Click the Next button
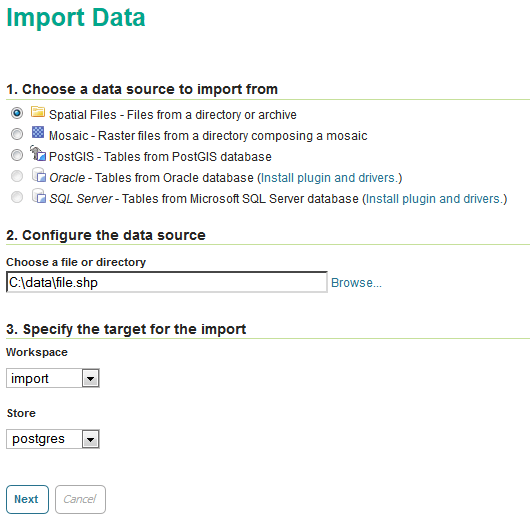This screenshot has width=530, height=524. tap(27, 499)
